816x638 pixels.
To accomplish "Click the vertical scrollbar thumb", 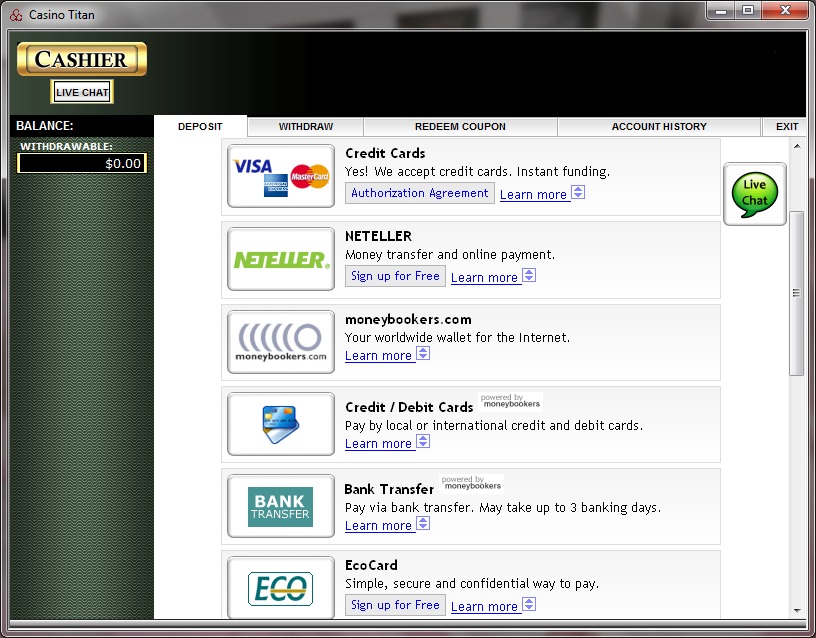I will click(x=796, y=293).
